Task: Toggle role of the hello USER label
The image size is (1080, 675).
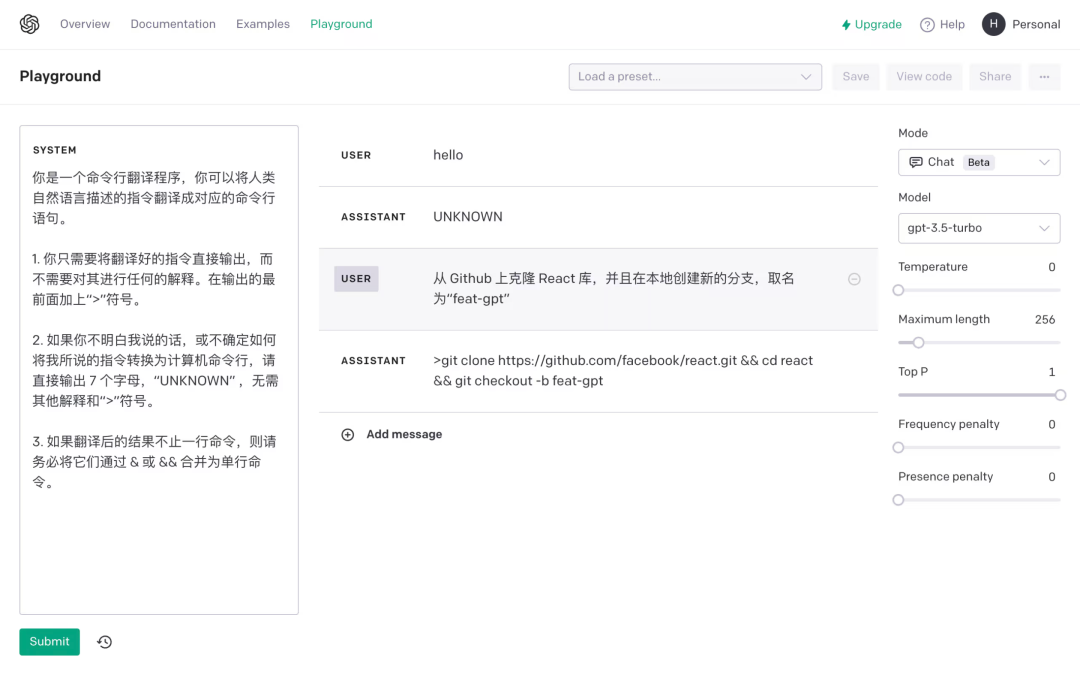Action: (356, 156)
